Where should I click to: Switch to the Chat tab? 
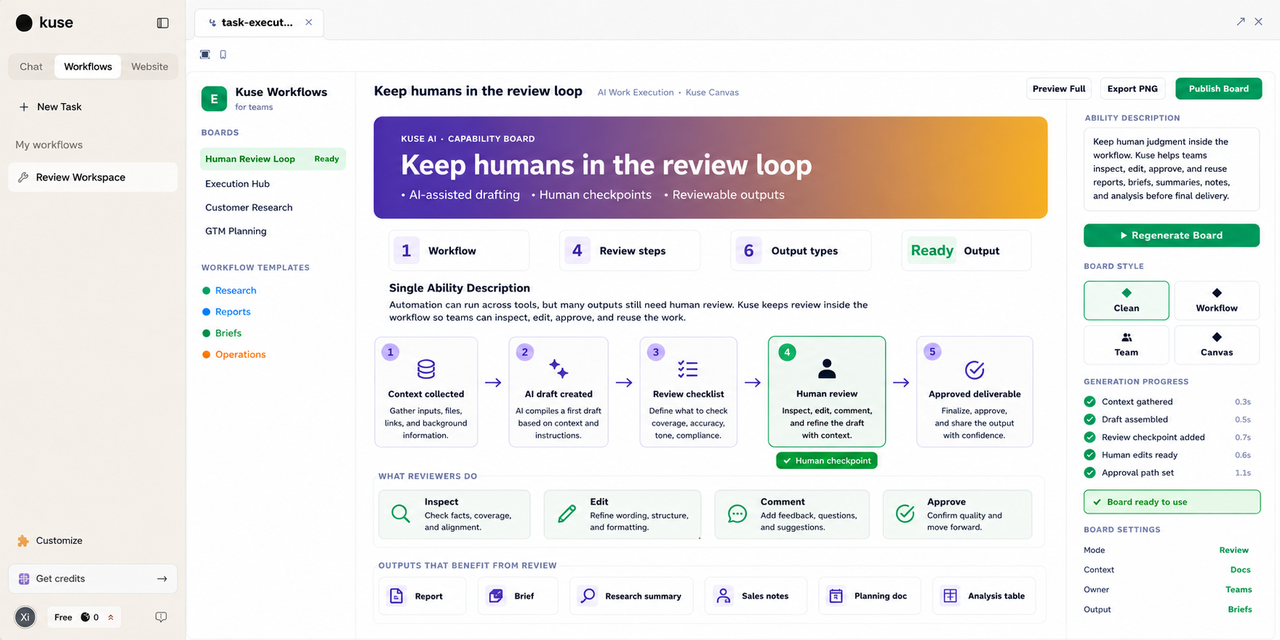31,67
